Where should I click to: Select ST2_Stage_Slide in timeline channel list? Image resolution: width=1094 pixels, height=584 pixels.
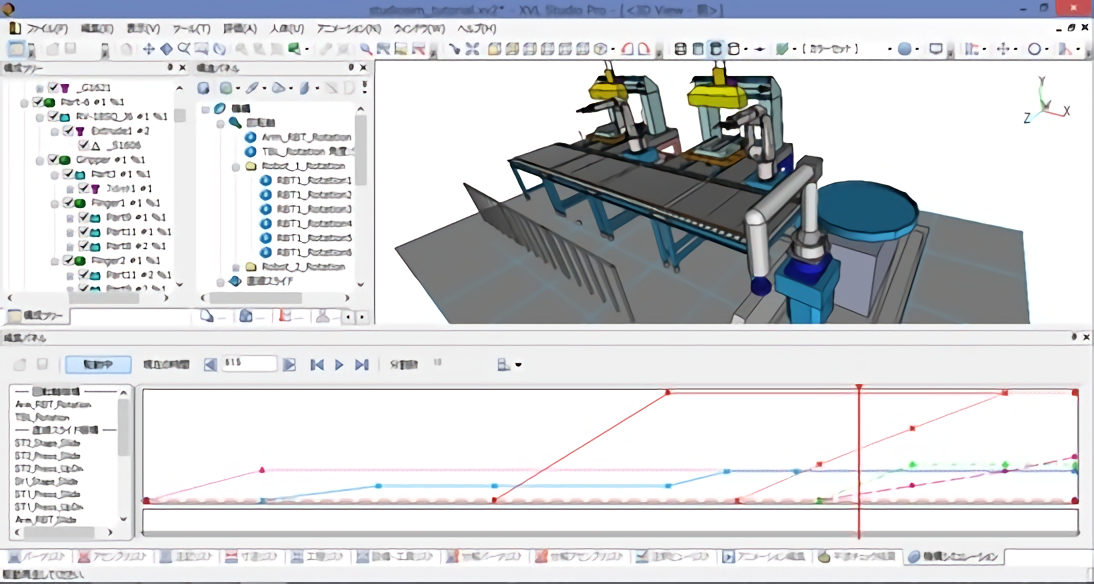click(x=47, y=442)
